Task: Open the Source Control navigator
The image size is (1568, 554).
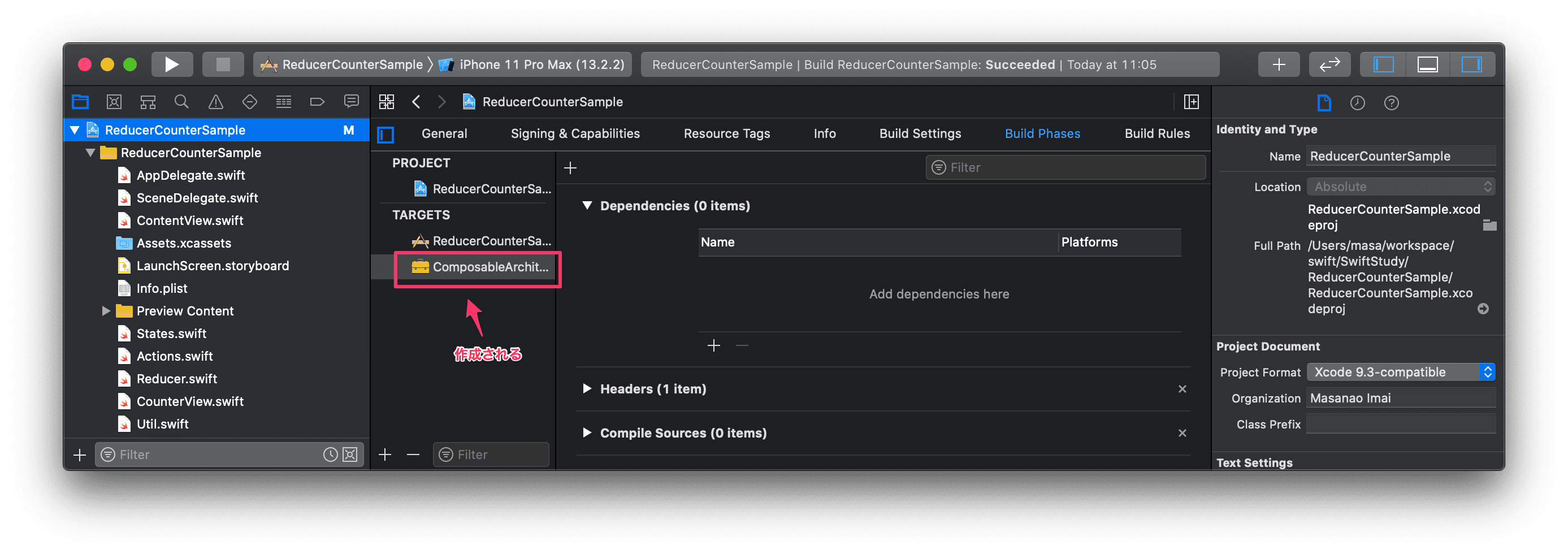Action: 114,102
